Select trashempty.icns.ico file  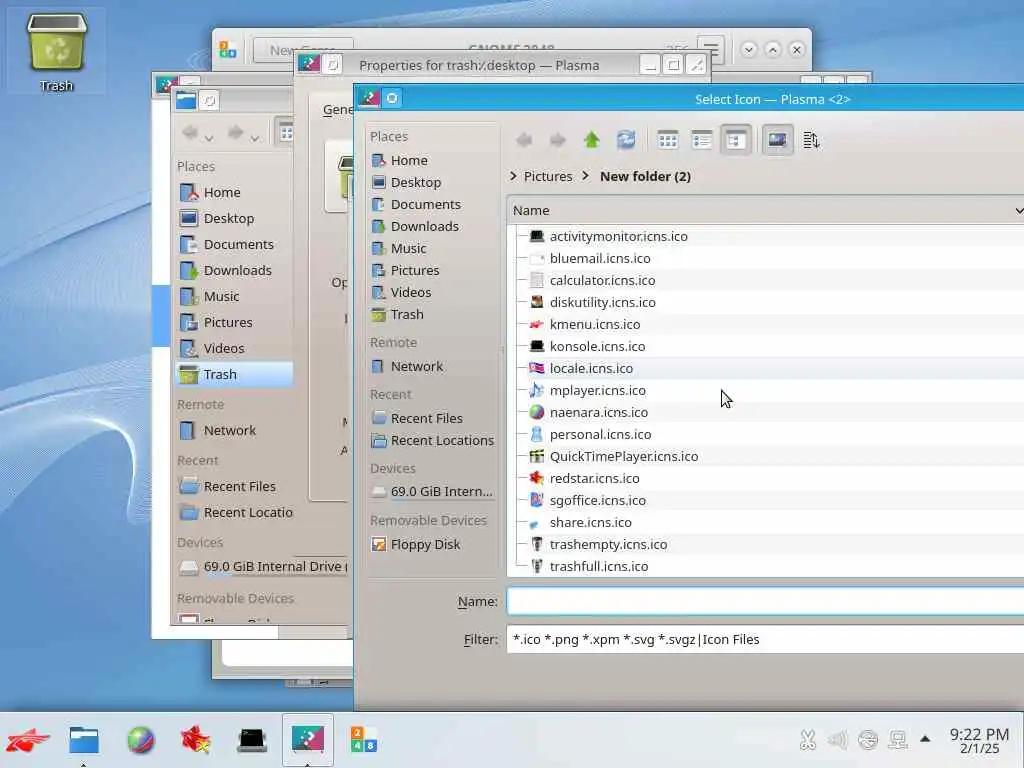[x=608, y=544]
